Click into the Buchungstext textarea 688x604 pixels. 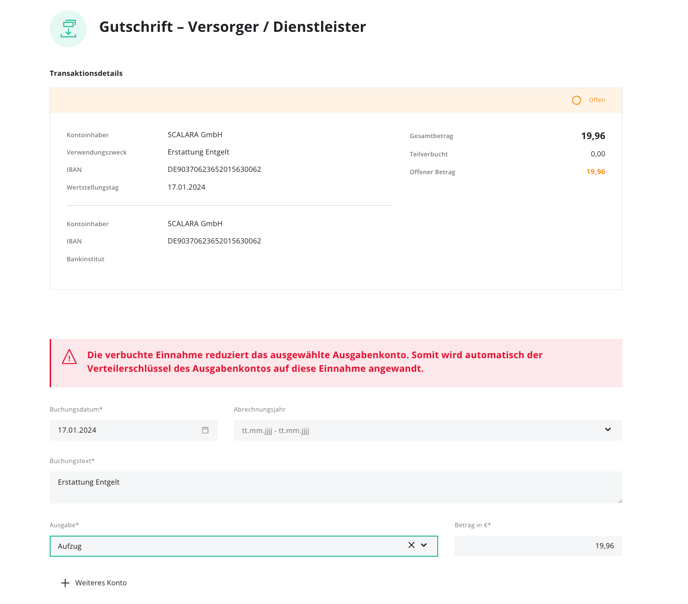click(336, 487)
